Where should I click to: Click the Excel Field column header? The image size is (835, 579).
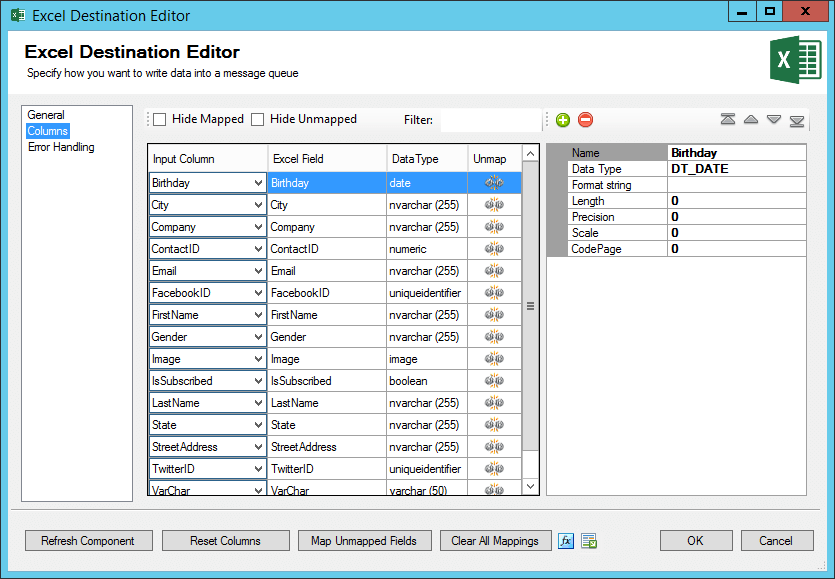(x=327, y=159)
